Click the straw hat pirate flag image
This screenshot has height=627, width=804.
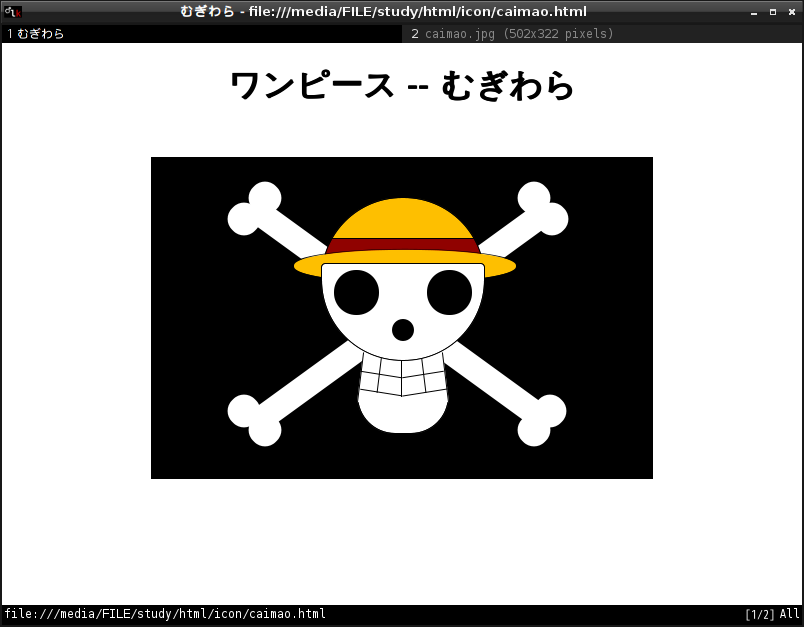401,318
